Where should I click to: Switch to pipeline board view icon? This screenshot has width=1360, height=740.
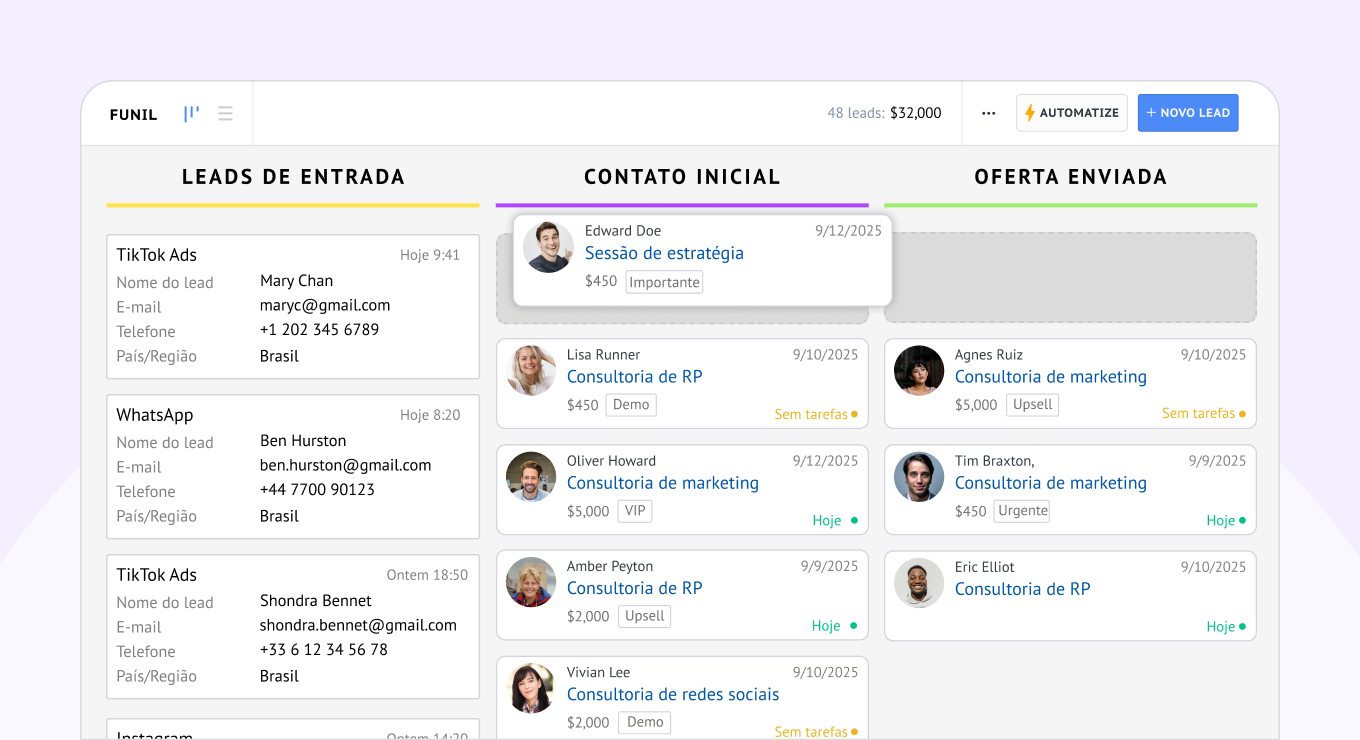coord(191,114)
